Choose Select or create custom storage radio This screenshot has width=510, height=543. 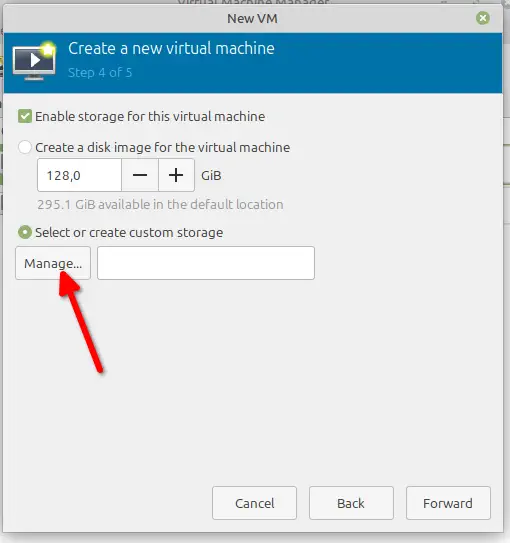25,232
